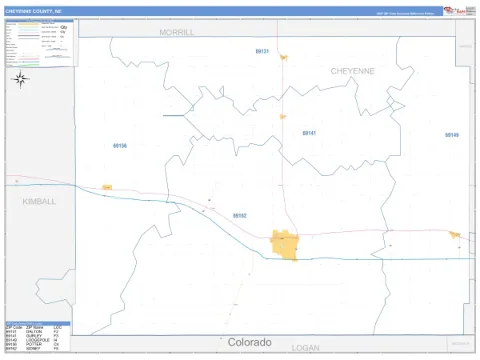Click the orange Potter town marker below 69156
This screenshot has height=360, width=480.
tap(107, 187)
